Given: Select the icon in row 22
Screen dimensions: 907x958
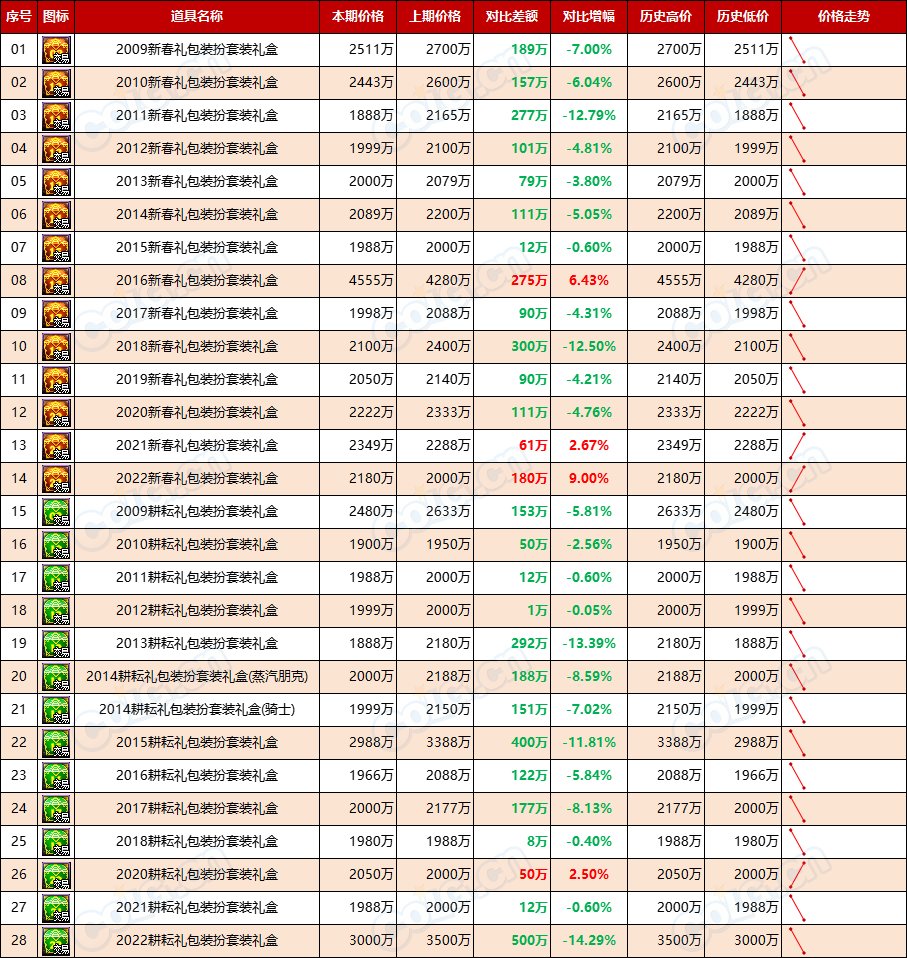Looking at the screenshot, I should point(56,743).
